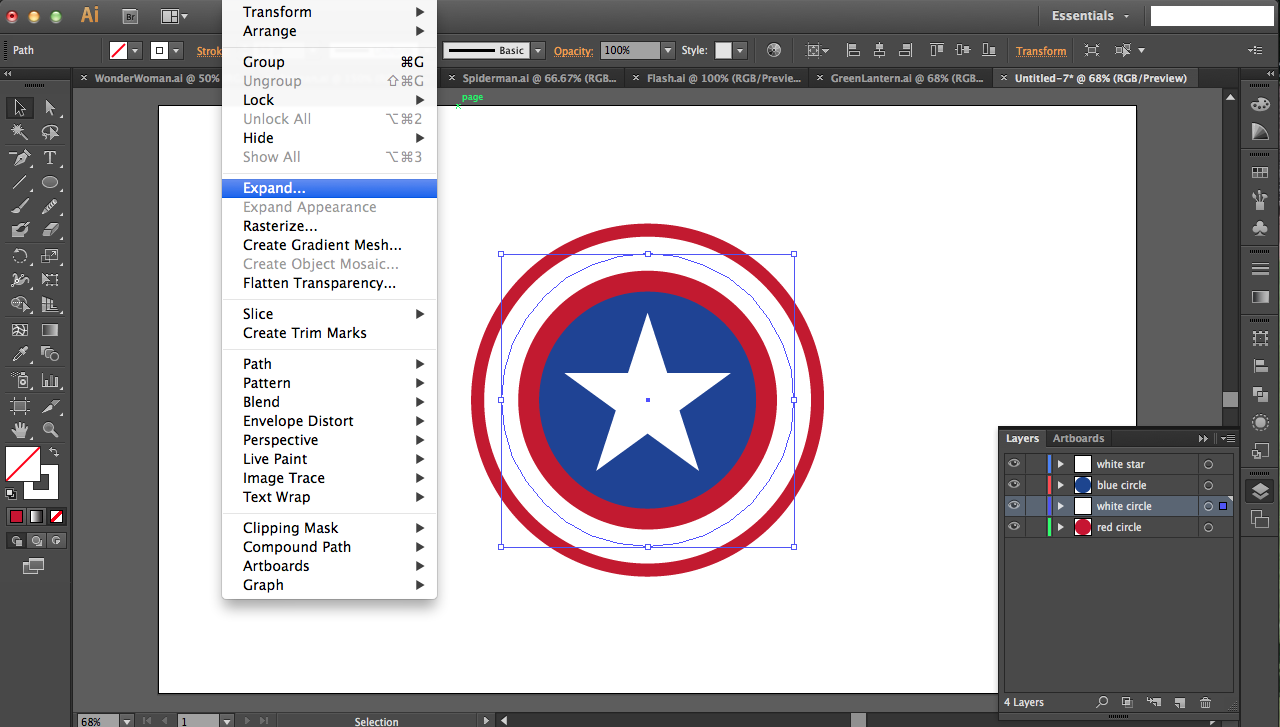The width and height of the screenshot is (1280, 727).
Task: Open the Clipping Mask submenu
Action: click(x=329, y=528)
